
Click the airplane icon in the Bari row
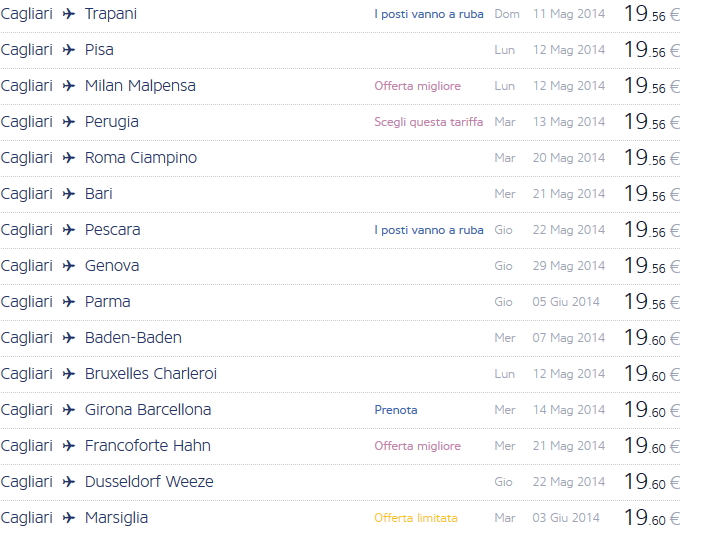69,194
